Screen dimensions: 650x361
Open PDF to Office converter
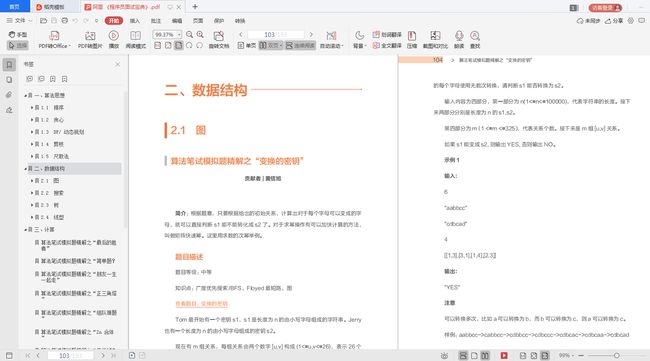(x=54, y=40)
